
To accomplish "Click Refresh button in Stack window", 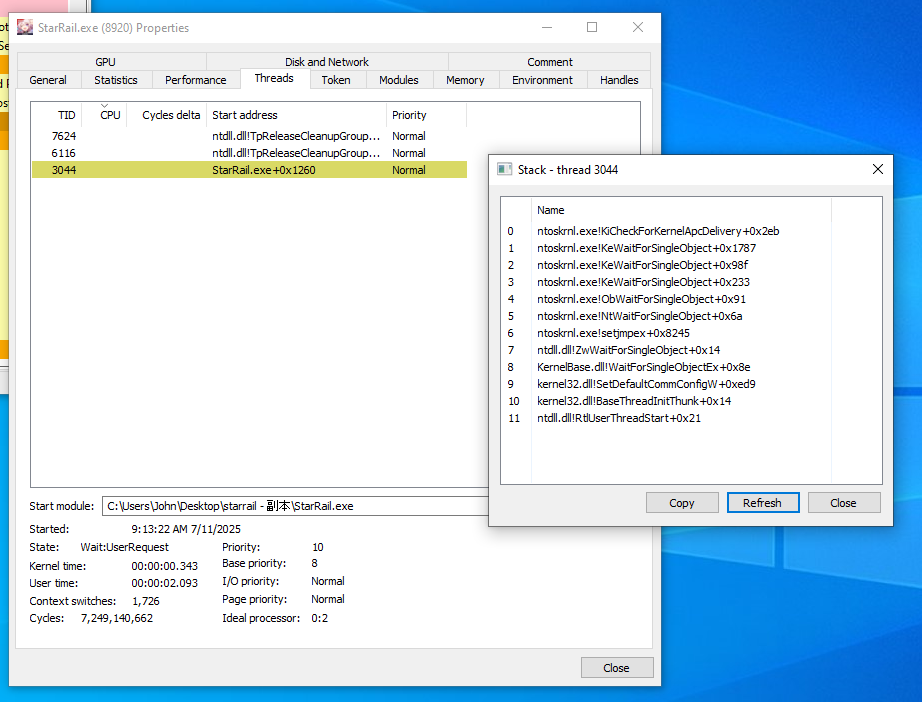I will pyautogui.click(x=763, y=503).
